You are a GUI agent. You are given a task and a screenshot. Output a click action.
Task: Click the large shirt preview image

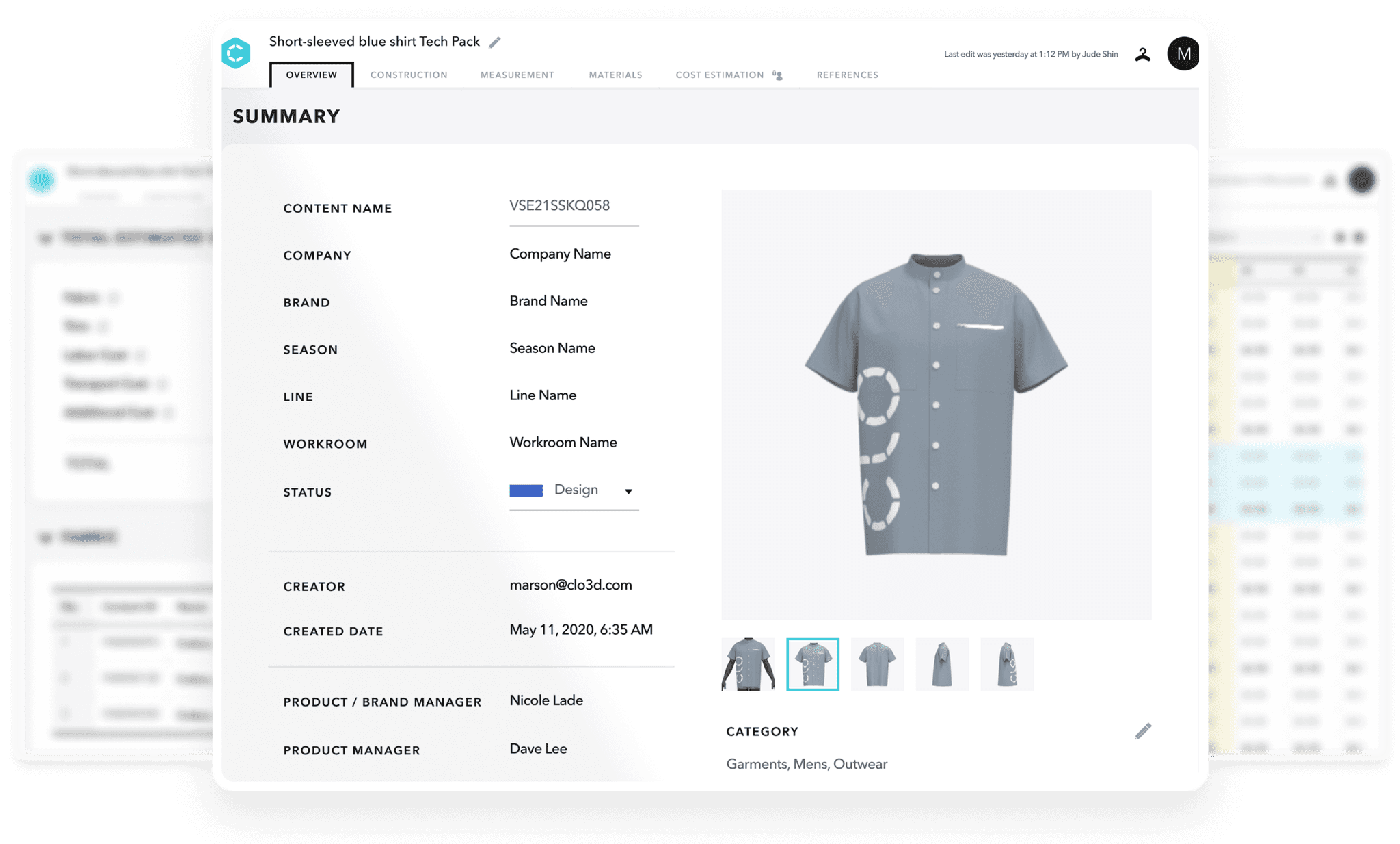click(936, 405)
